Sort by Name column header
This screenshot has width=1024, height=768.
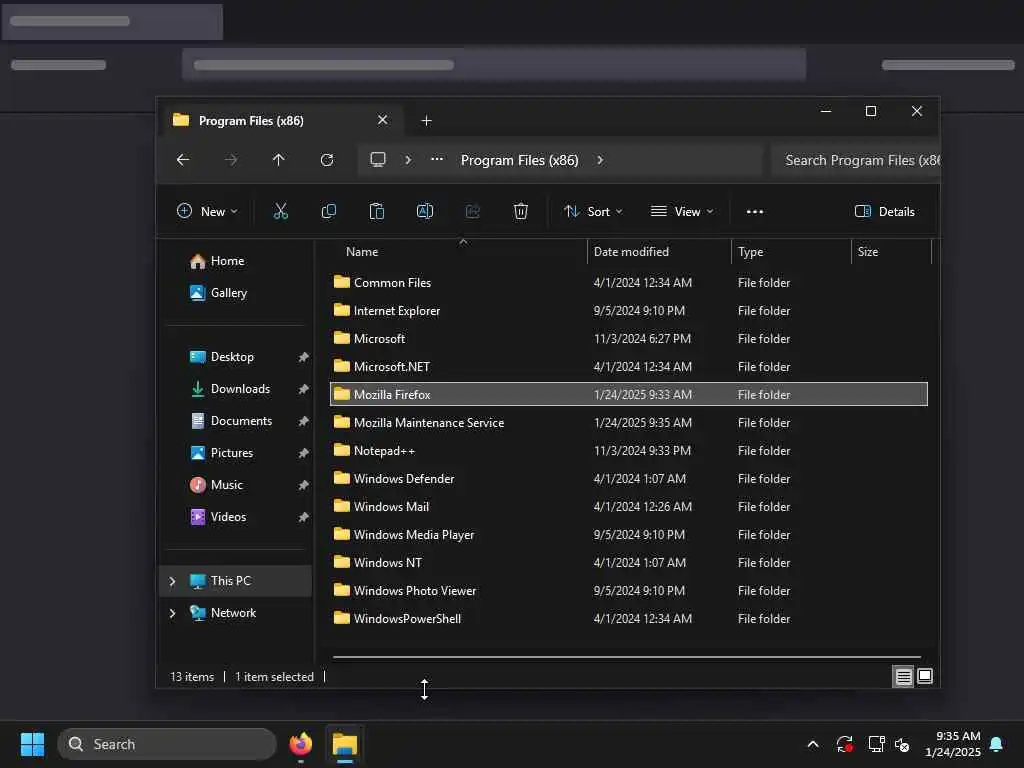(x=362, y=252)
